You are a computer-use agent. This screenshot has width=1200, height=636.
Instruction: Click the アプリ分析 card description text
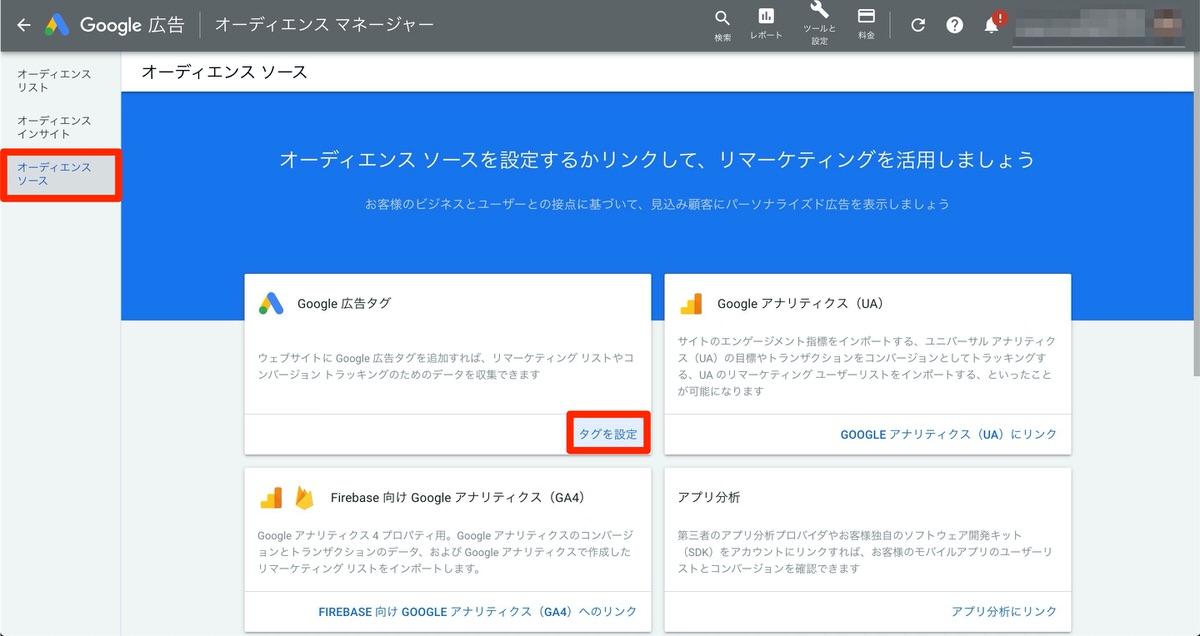coord(866,552)
